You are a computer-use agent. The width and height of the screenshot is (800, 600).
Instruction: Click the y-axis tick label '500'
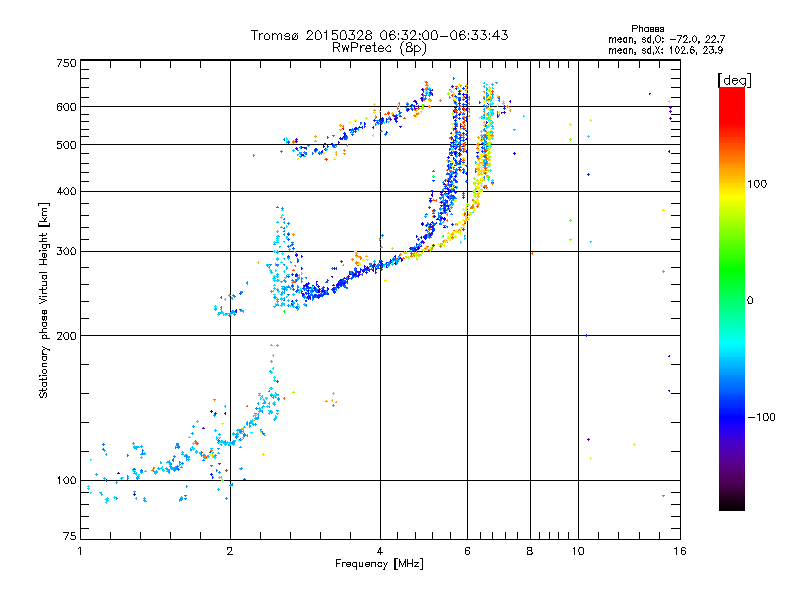coord(67,145)
